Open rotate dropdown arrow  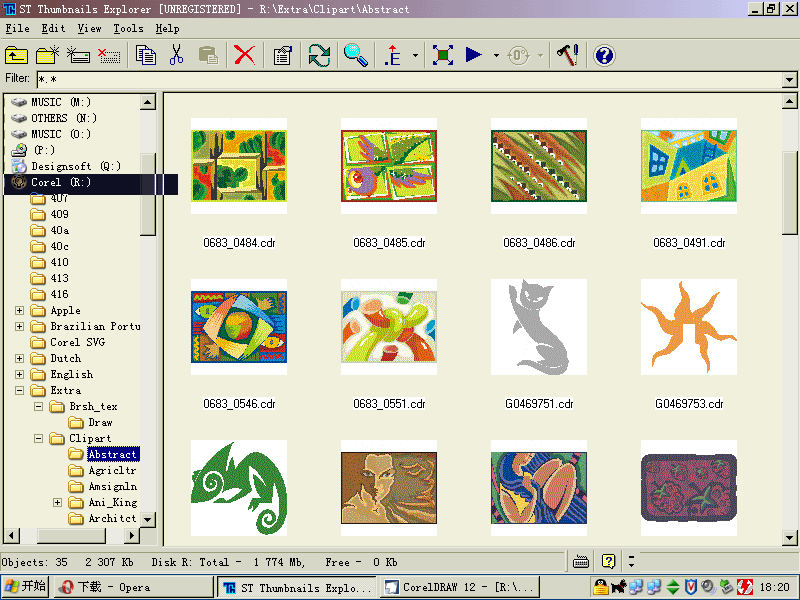point(540,55)
